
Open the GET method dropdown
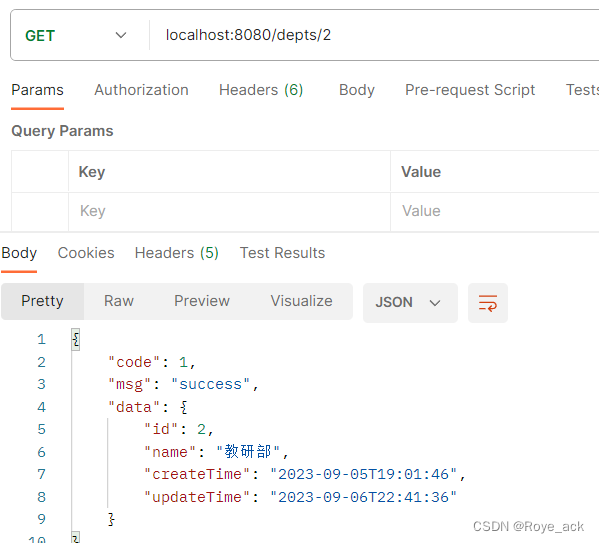point(76,36)
